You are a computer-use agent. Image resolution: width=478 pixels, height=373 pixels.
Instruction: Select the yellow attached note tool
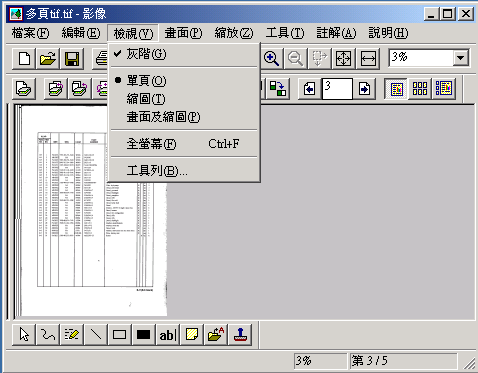192,334
